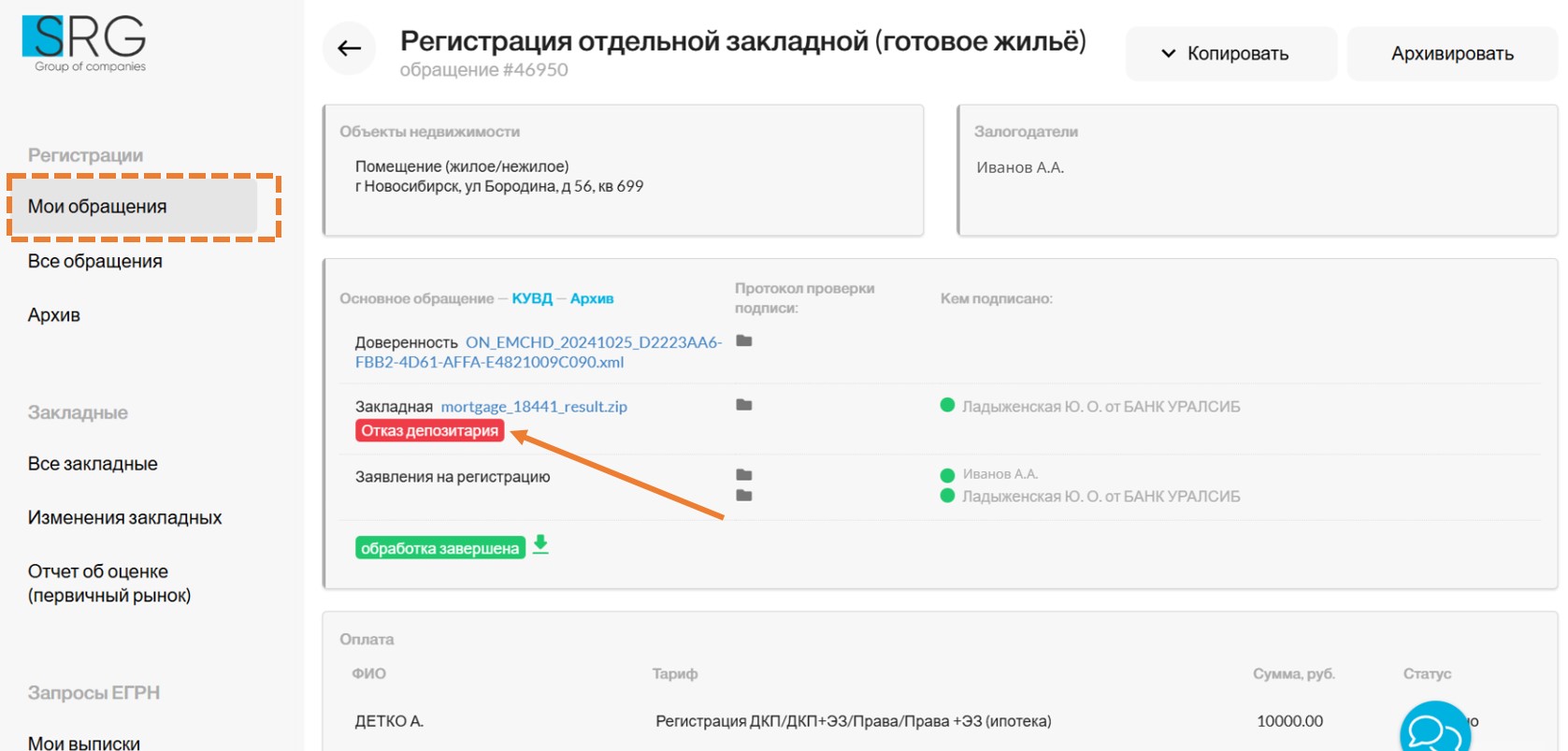Open folder icon for Закладная protocol
Screen dimensions: 1568x751
(x=744, y=405)
